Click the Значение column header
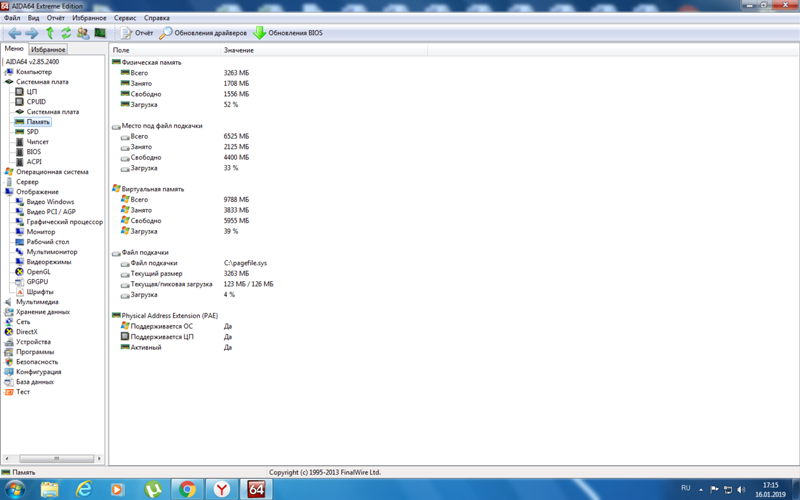800x500 pixels. tap(324, 50)
